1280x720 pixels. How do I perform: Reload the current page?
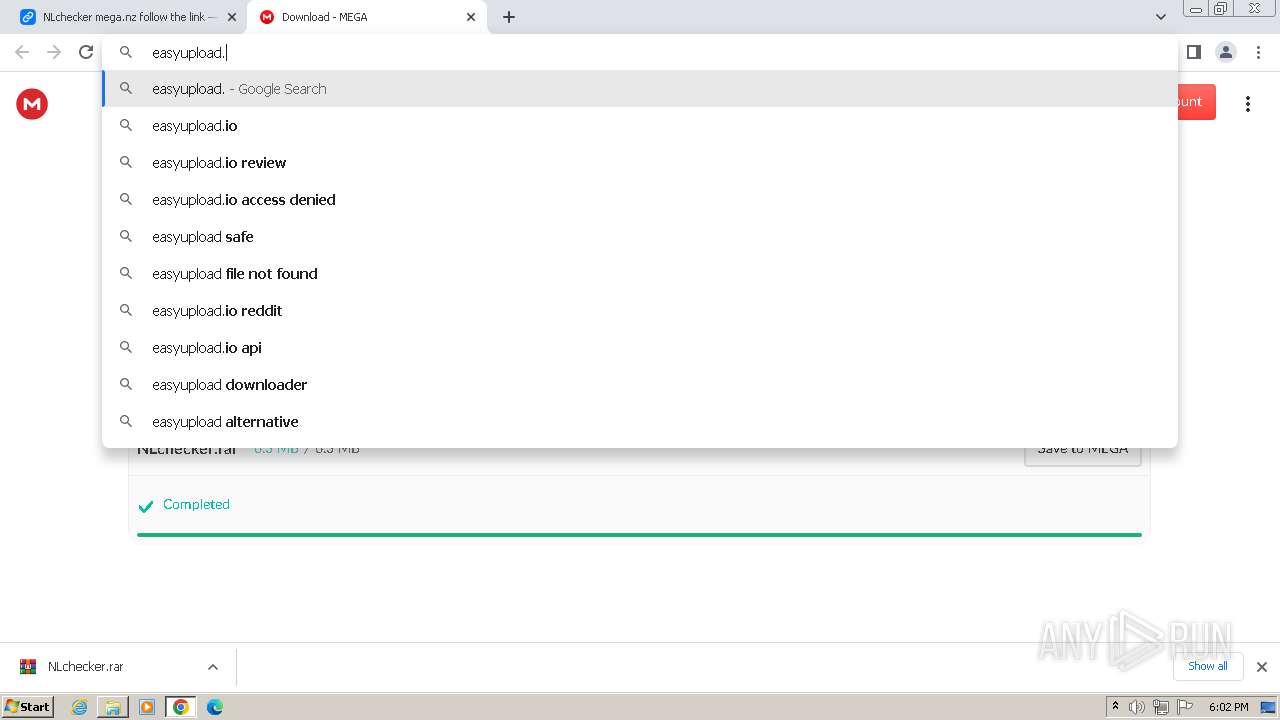point(86,52)
